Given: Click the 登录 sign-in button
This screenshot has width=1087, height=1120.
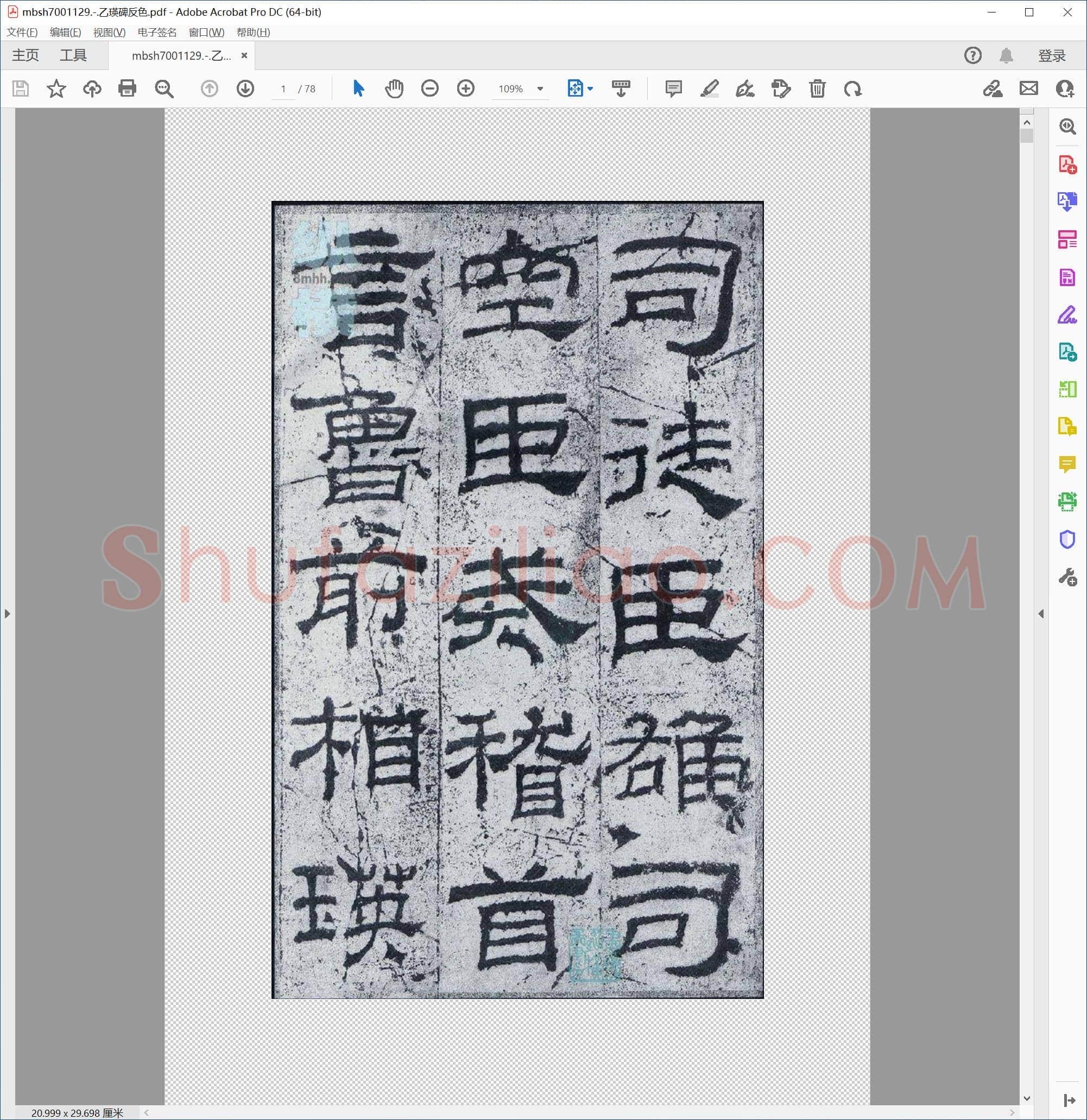Looking at the screenshot, I should coord(1052,55).
